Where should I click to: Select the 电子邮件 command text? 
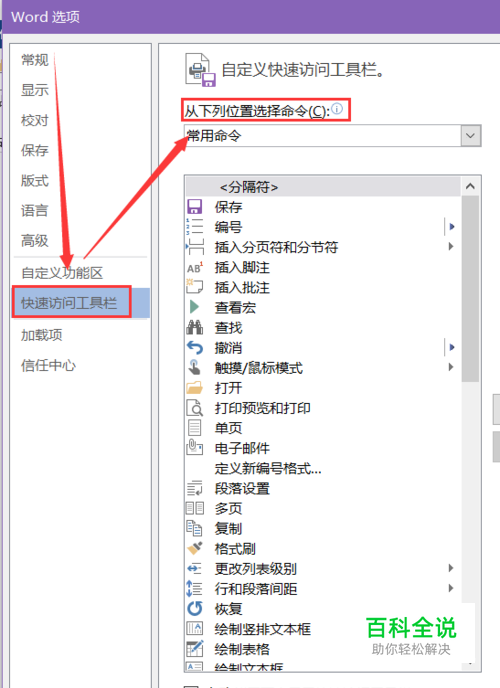(x=242, y=448)
